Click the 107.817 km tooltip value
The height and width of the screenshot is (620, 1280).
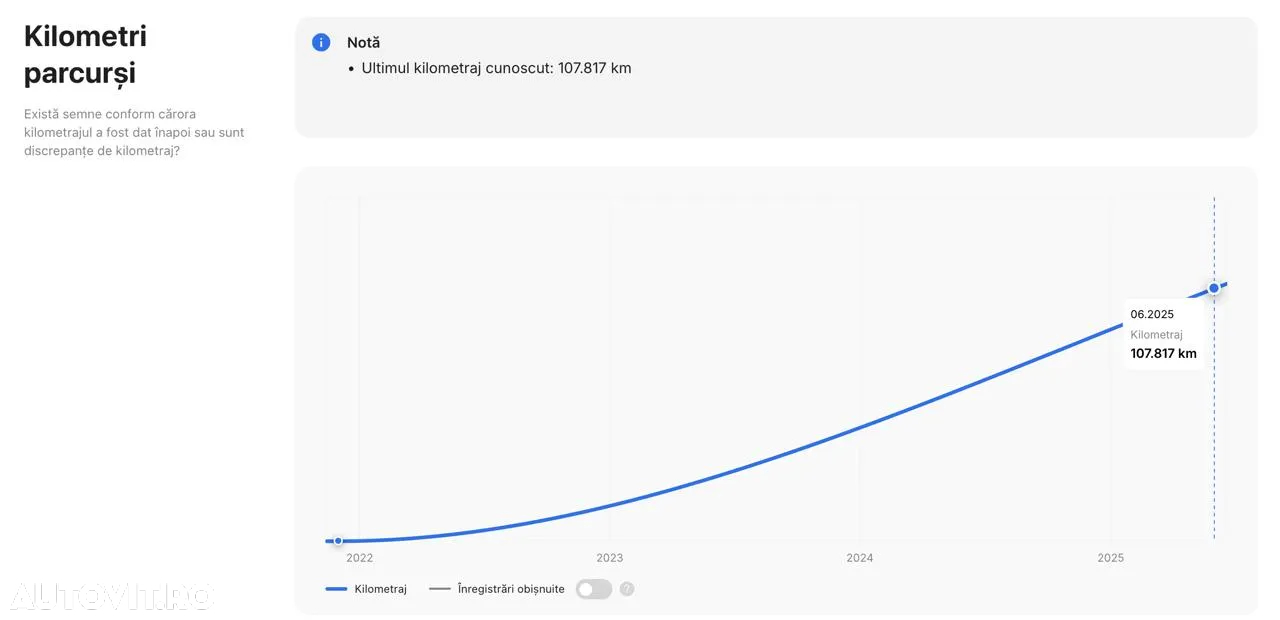pos(1163,354)
